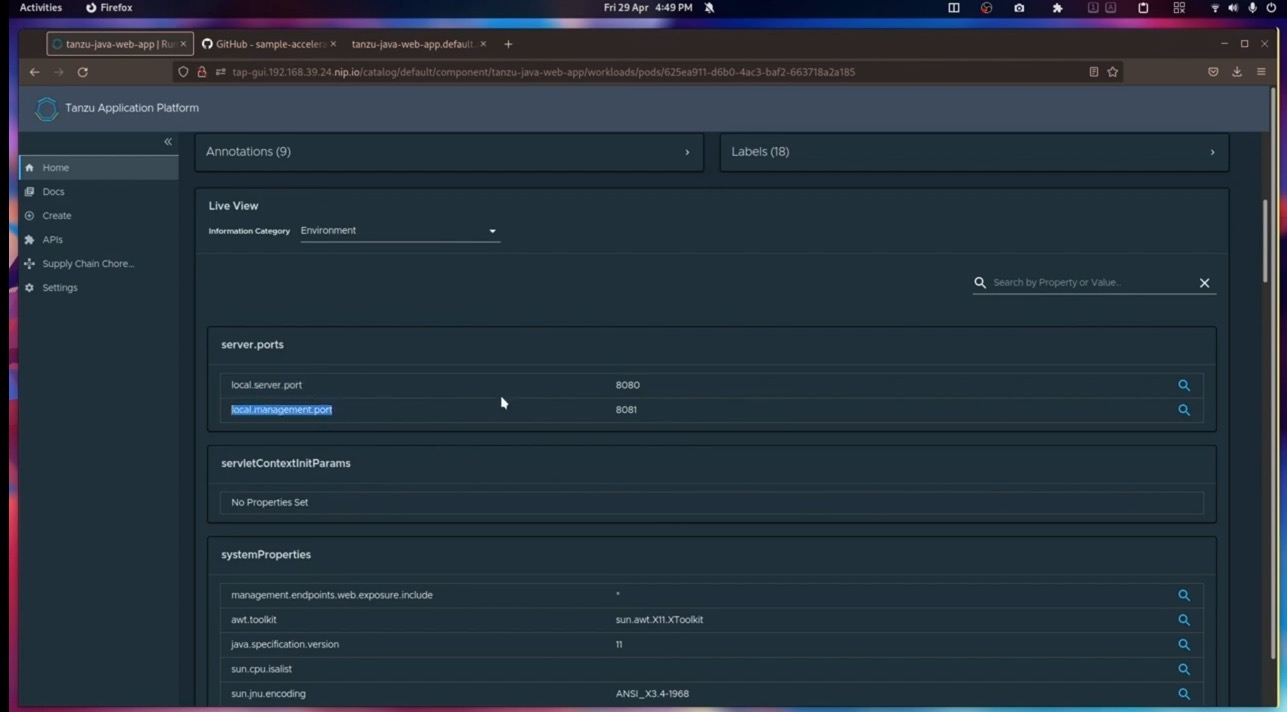Click the puzzle piece extension icon in top bar
Image resolution: width=1287 pixels, height=712 pixels.
1057,7
